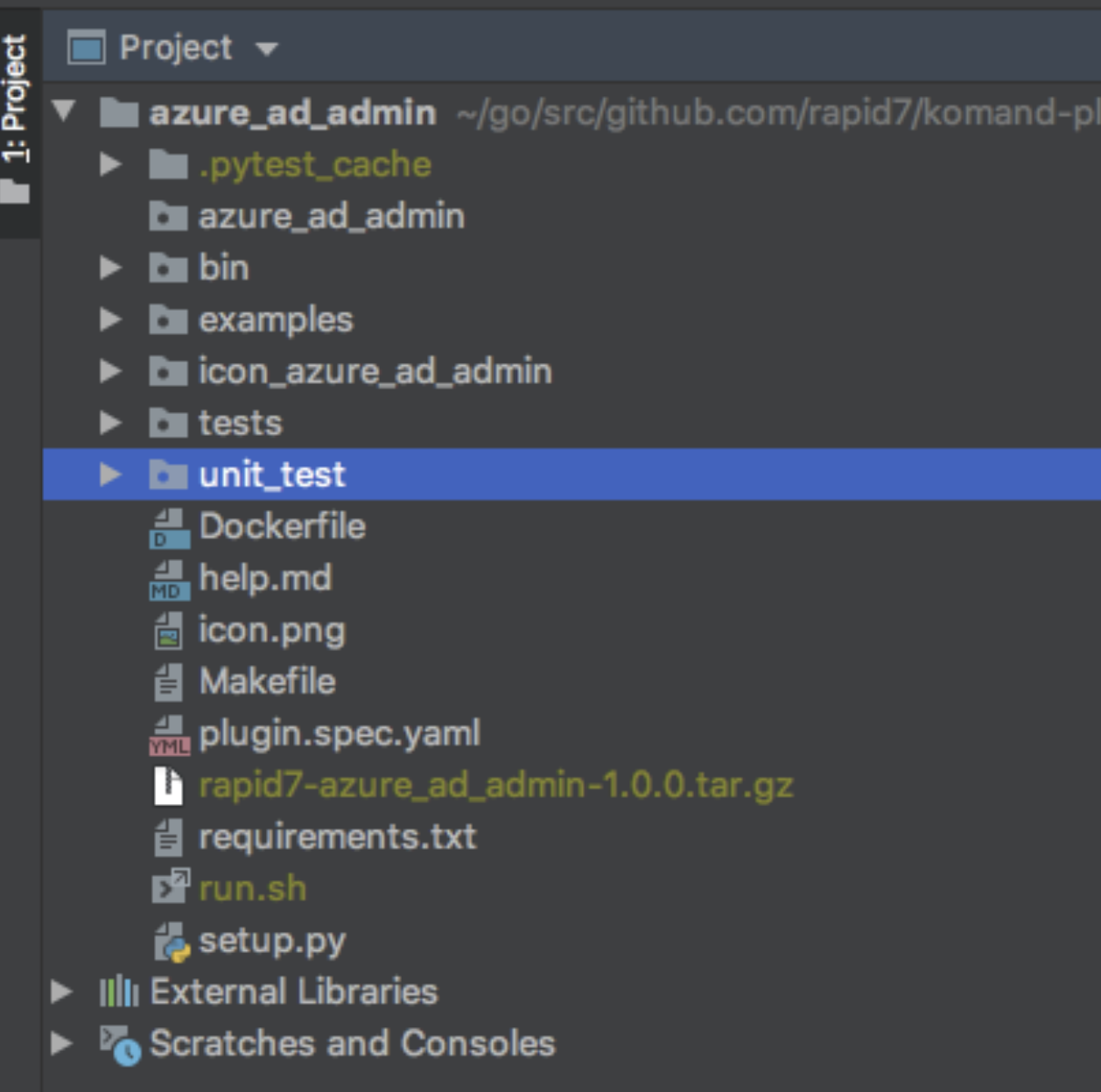Select the examples folder
The width and height of the screenshot is (1101, 1092).
[275, 320]
